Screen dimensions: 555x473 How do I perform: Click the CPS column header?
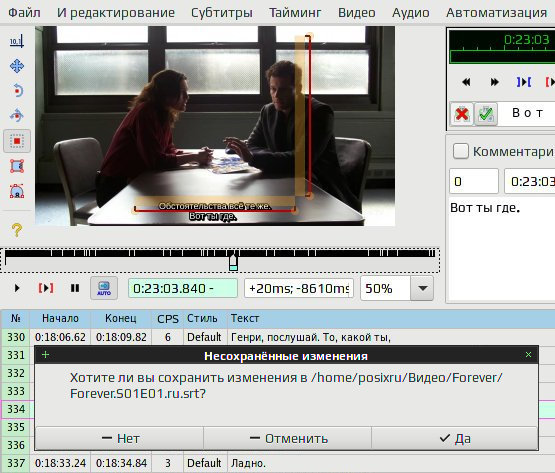(168, 318)
